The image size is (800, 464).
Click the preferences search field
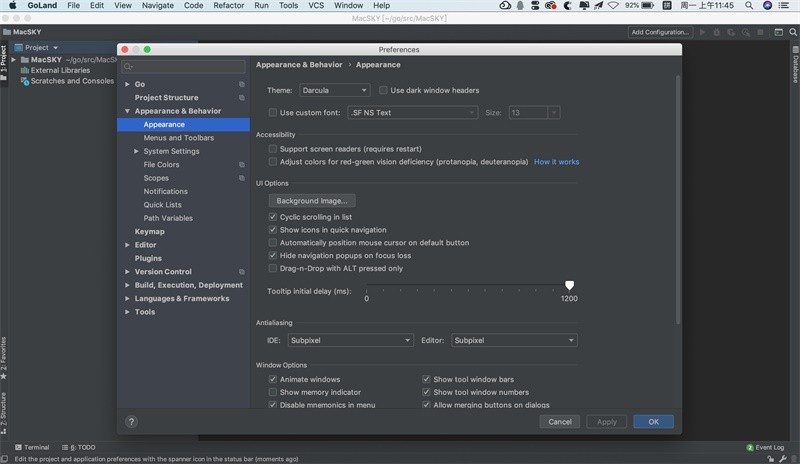click(184, 66)
